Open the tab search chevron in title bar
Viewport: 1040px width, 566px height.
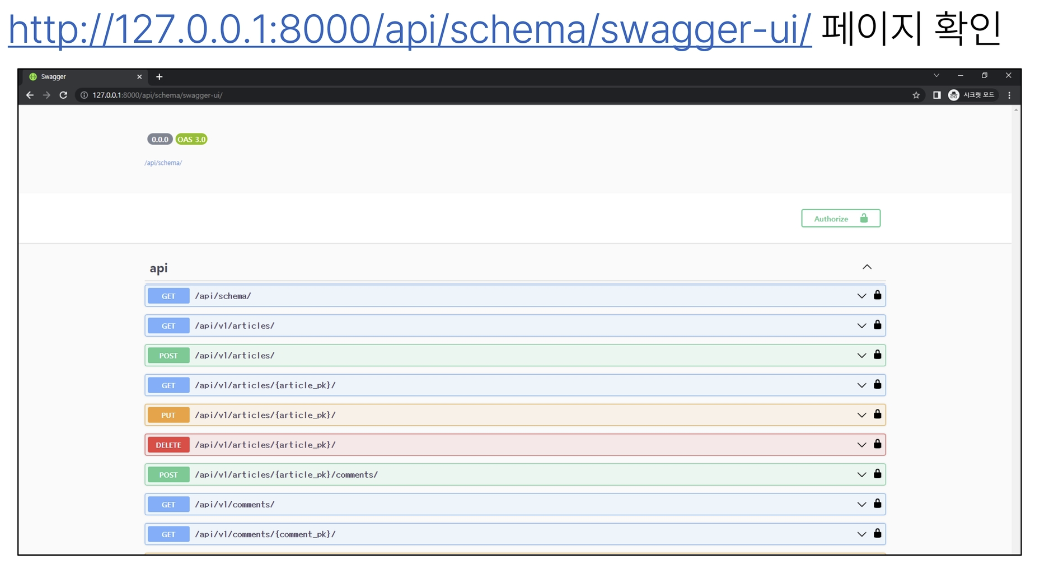(936, 76)
